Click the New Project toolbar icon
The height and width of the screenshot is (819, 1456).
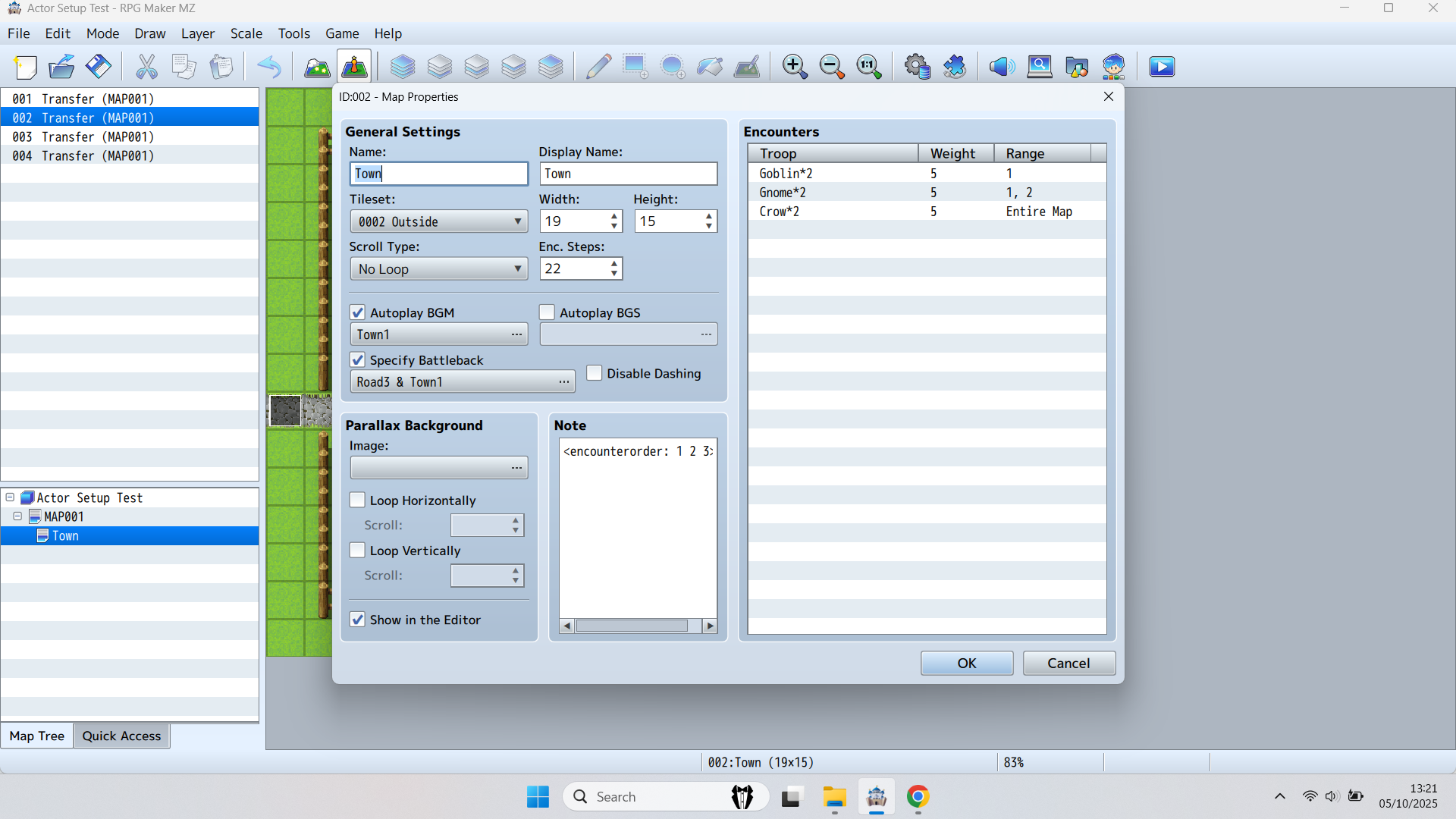(x=26, y=67)
